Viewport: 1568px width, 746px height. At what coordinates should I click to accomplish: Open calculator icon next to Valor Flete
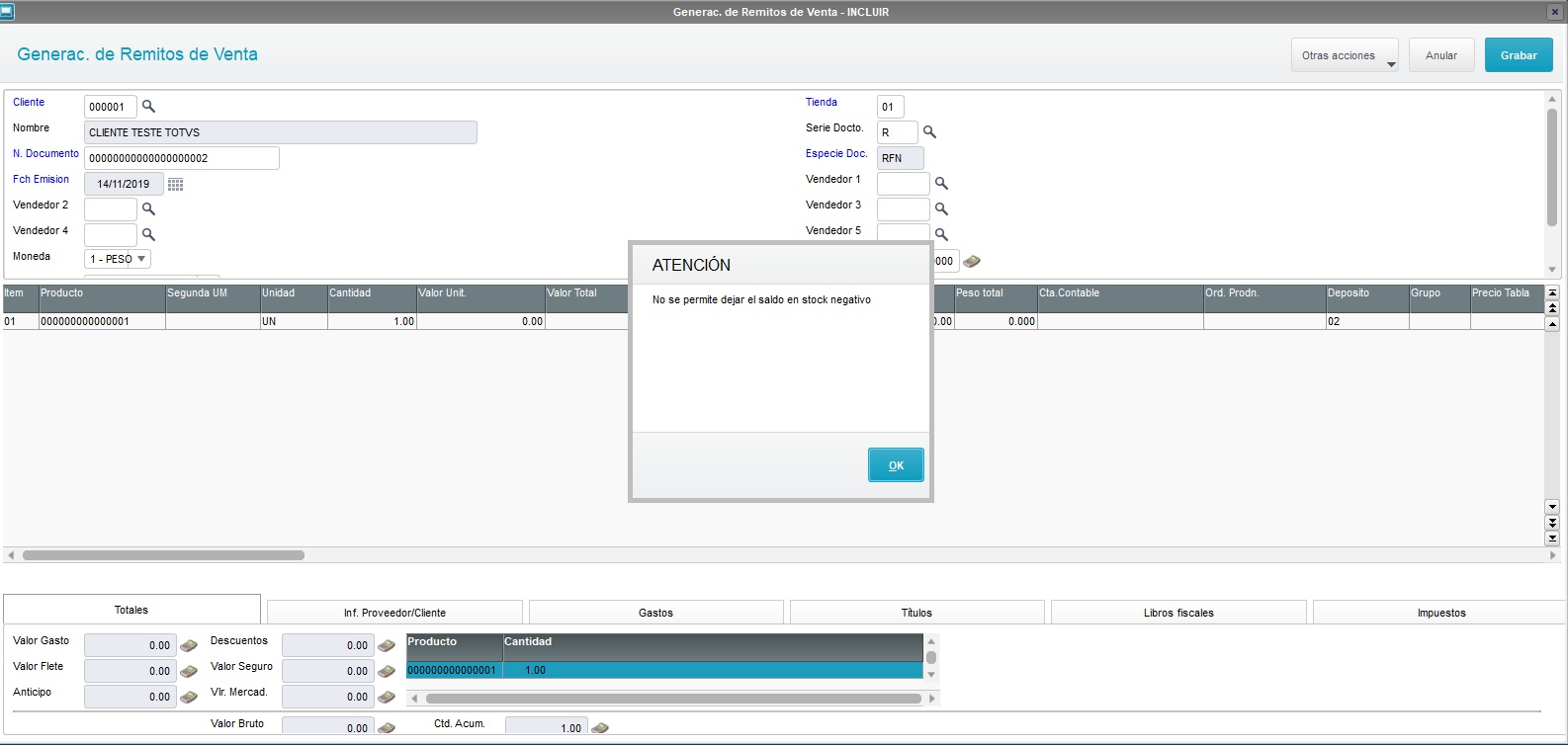[189, 672]
